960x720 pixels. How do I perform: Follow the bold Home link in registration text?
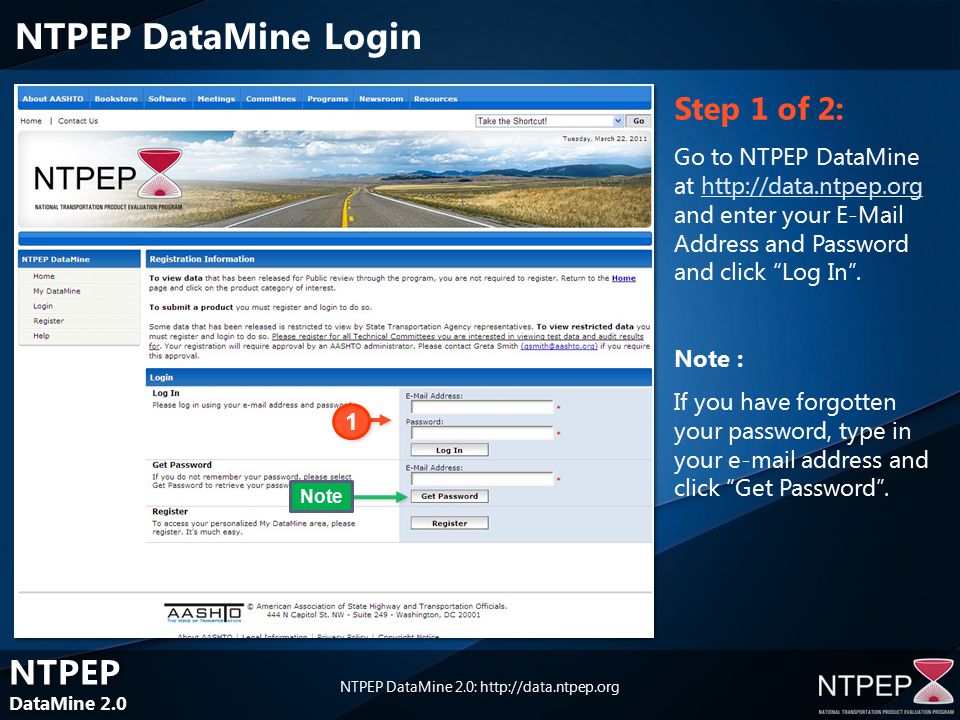coord(624,278)
